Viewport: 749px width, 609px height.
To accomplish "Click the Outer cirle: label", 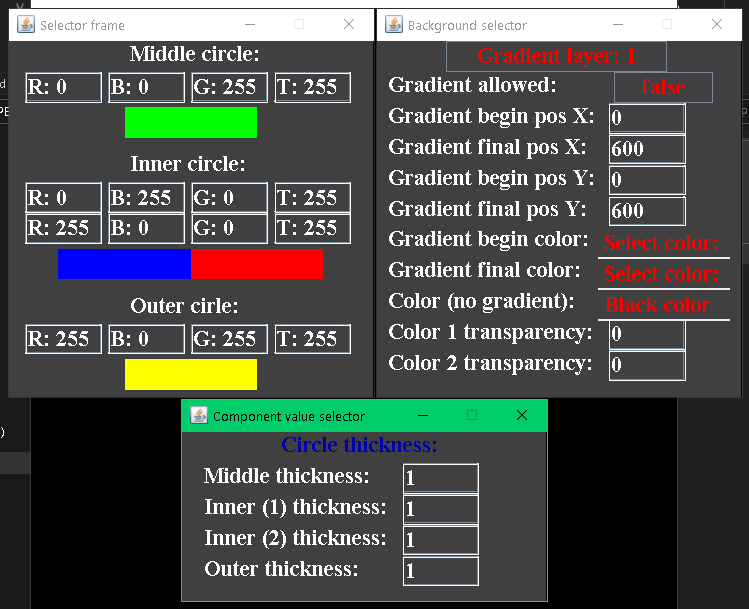I will (184, 306).
